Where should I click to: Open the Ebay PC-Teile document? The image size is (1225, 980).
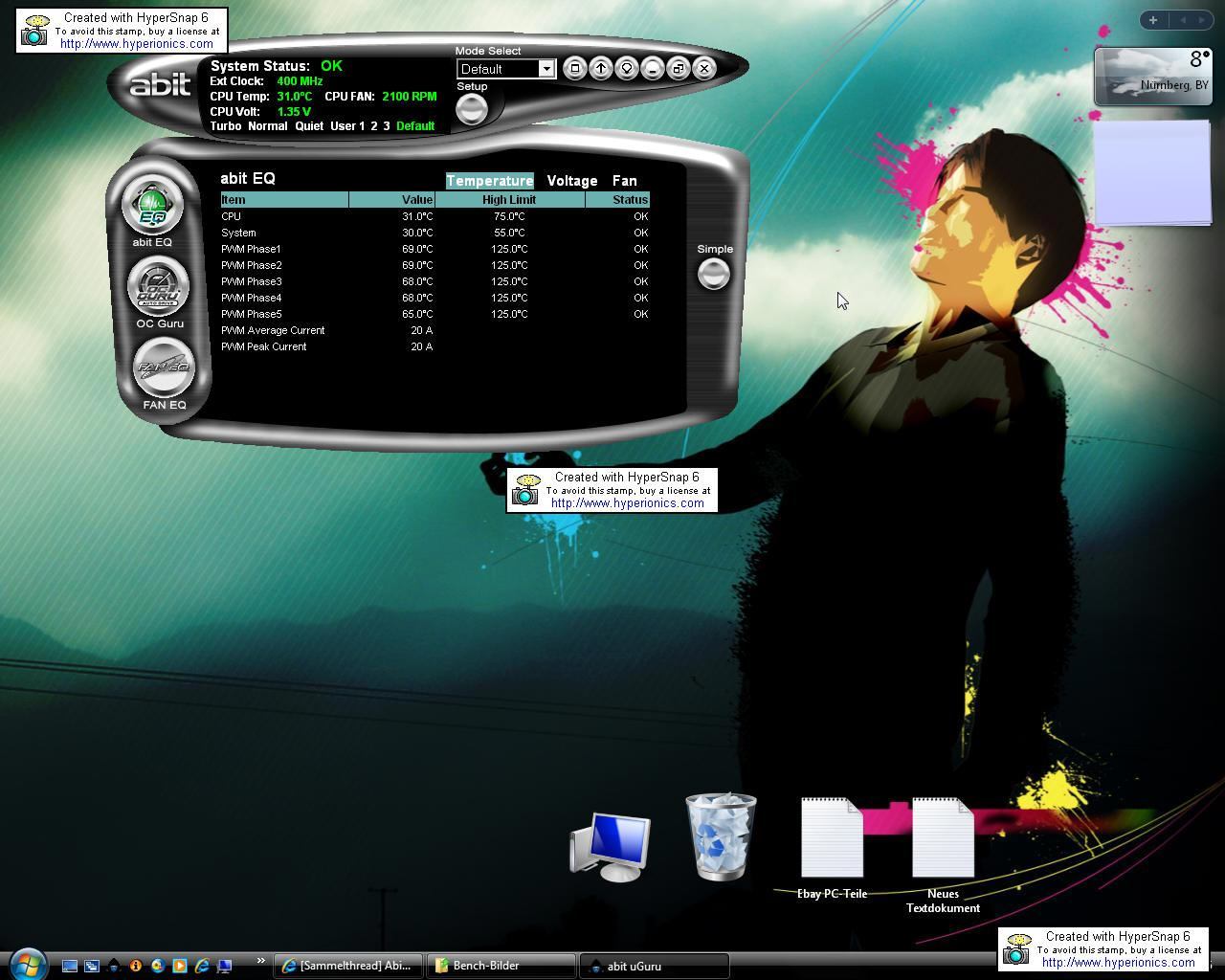click(x=832, y=848)
